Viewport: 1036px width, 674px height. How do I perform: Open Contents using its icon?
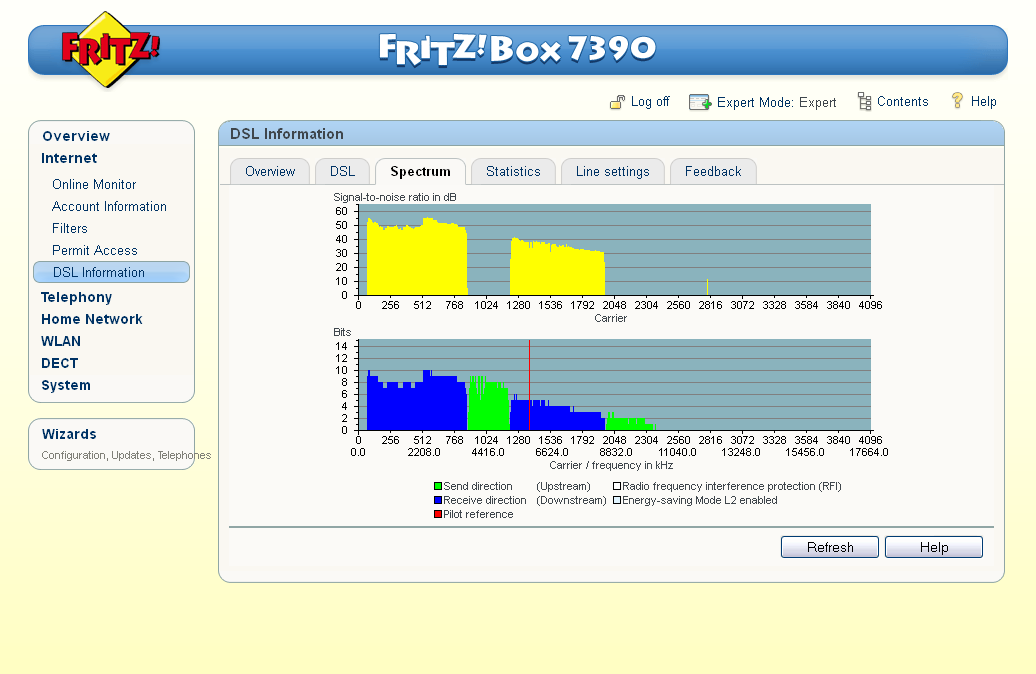click(862, 101)
